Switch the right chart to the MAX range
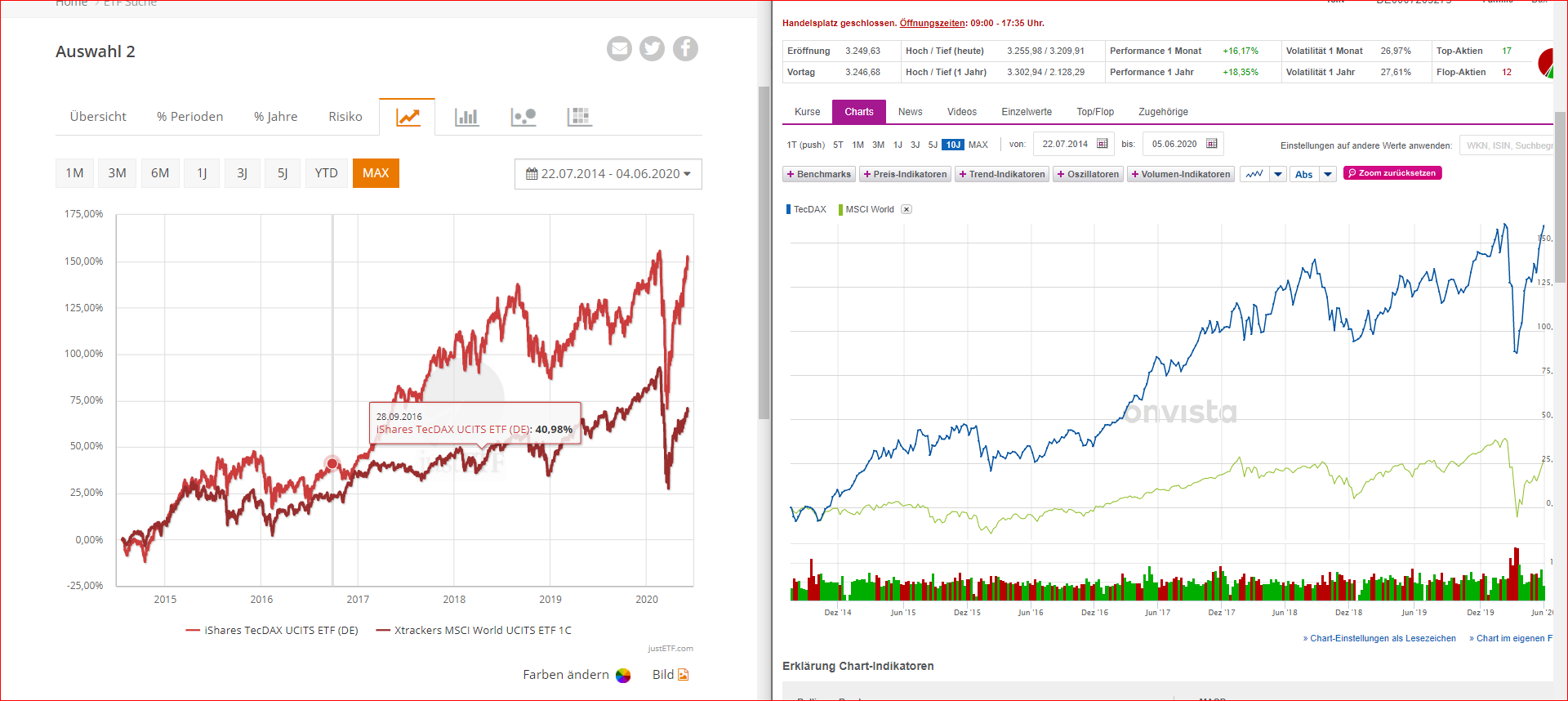1568x701 pixels. tap(978, 145)
